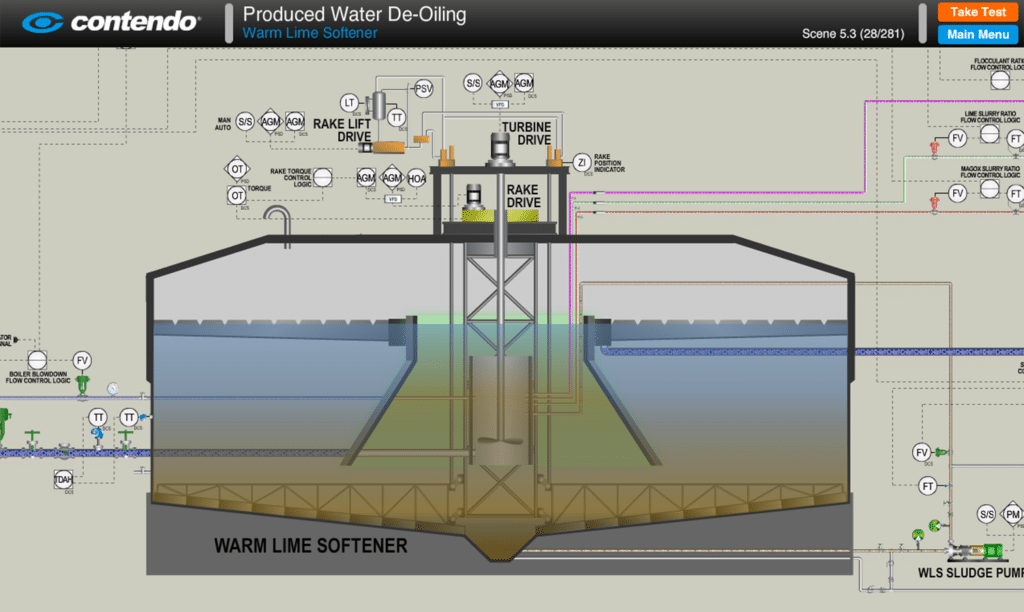Click the Rake Torque Control Logic symbol

323,178
